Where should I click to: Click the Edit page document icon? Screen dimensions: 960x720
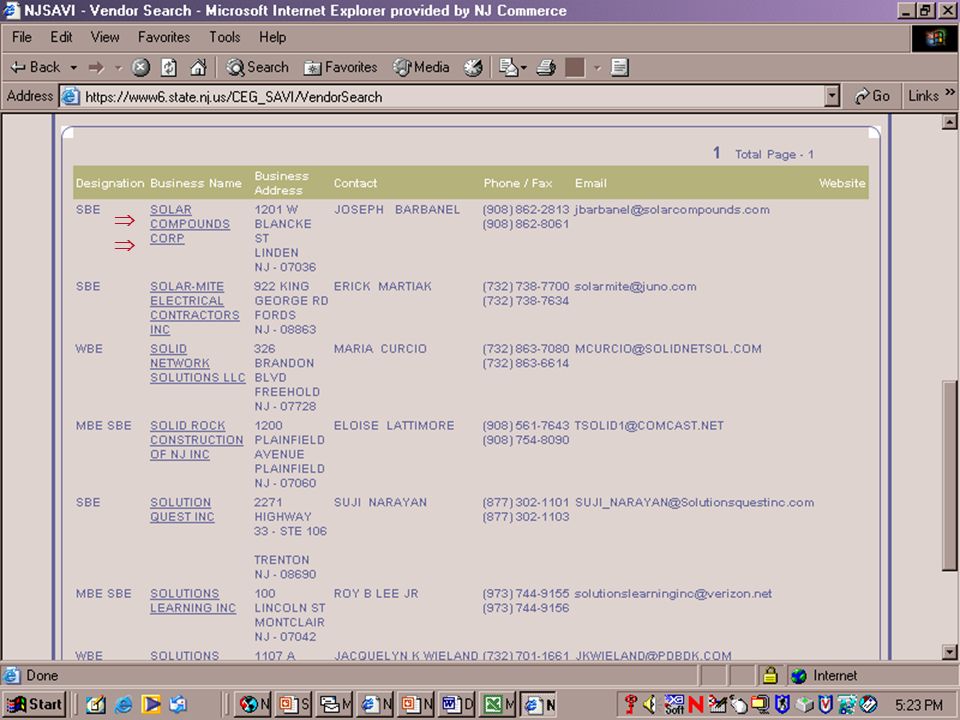coord(620,67)
